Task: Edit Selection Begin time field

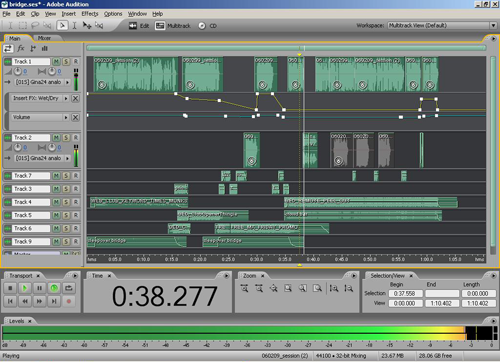Action: tap(405, 294)
